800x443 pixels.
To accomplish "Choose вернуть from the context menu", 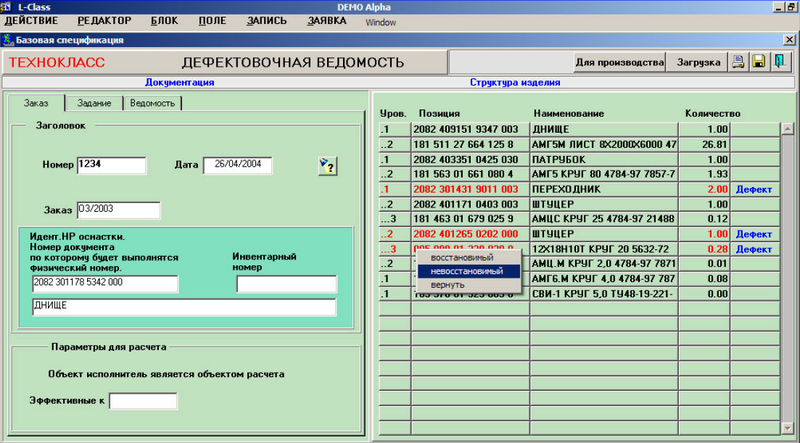I will click(469, 285).
